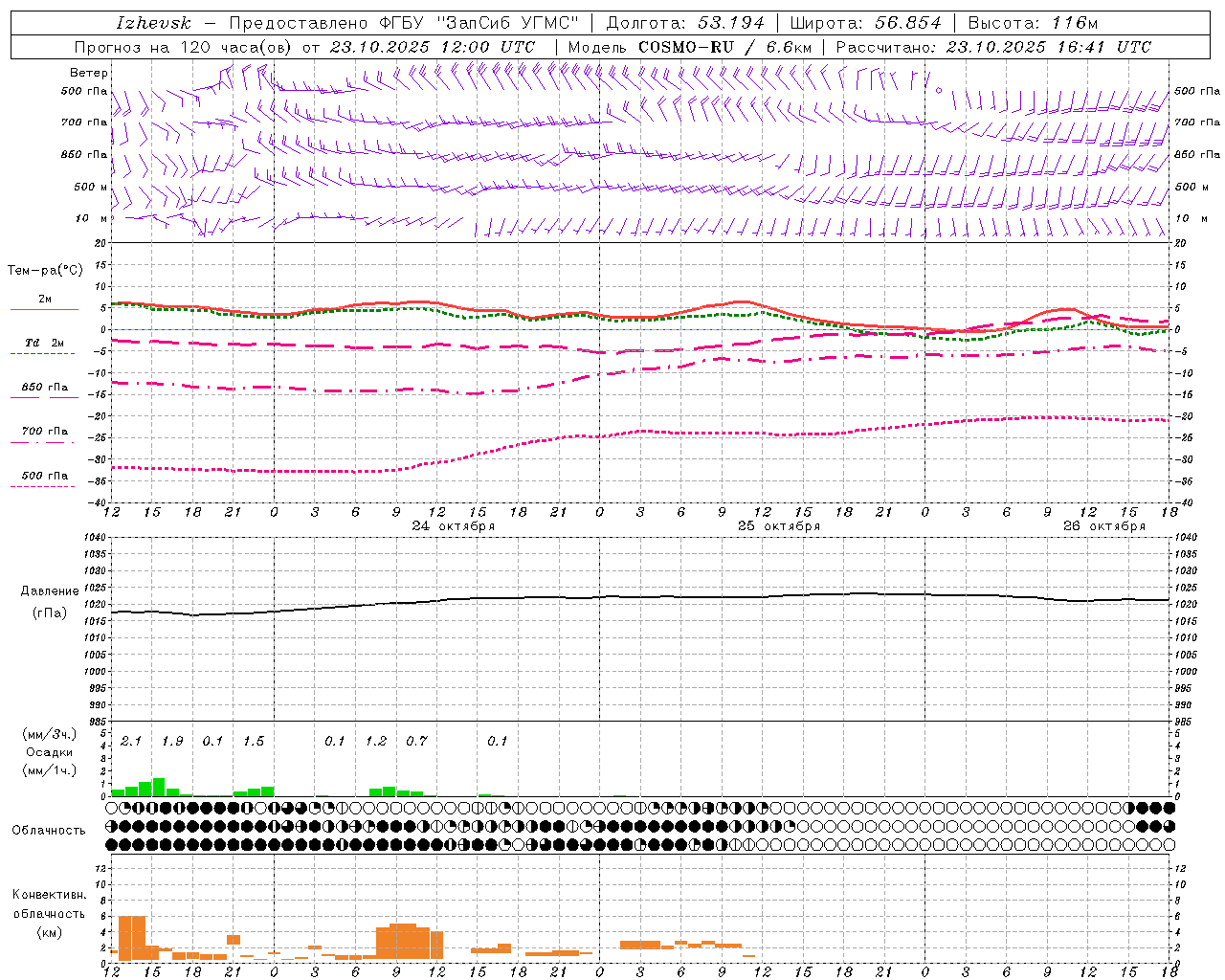This screenshot has width=1225, height=980.
Task: Click the (км) unit under convective cloudiness label
Action: point(50,931)
